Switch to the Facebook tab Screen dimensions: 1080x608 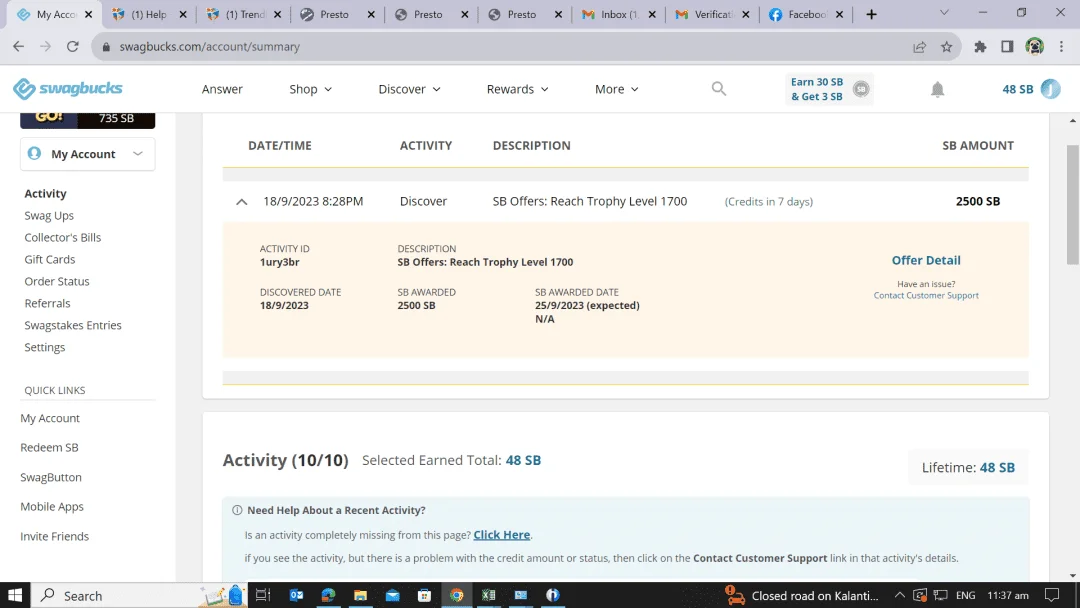click(x=805, y=14)
